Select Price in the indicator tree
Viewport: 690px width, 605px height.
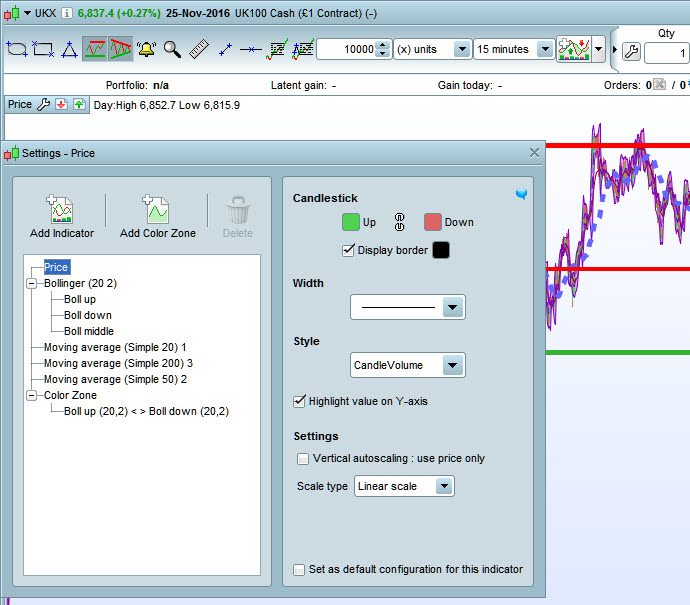[x=56, y=267]
